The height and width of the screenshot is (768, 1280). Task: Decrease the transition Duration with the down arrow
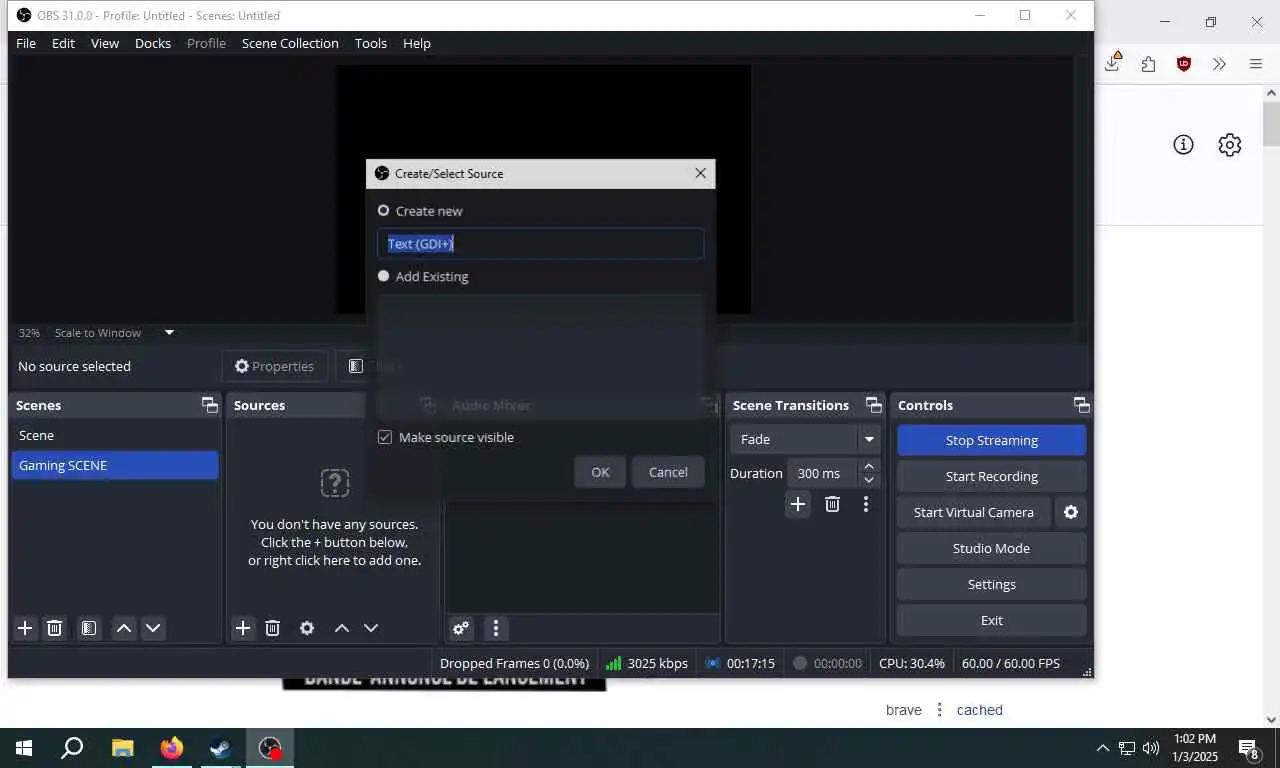(x=869, y=480)
